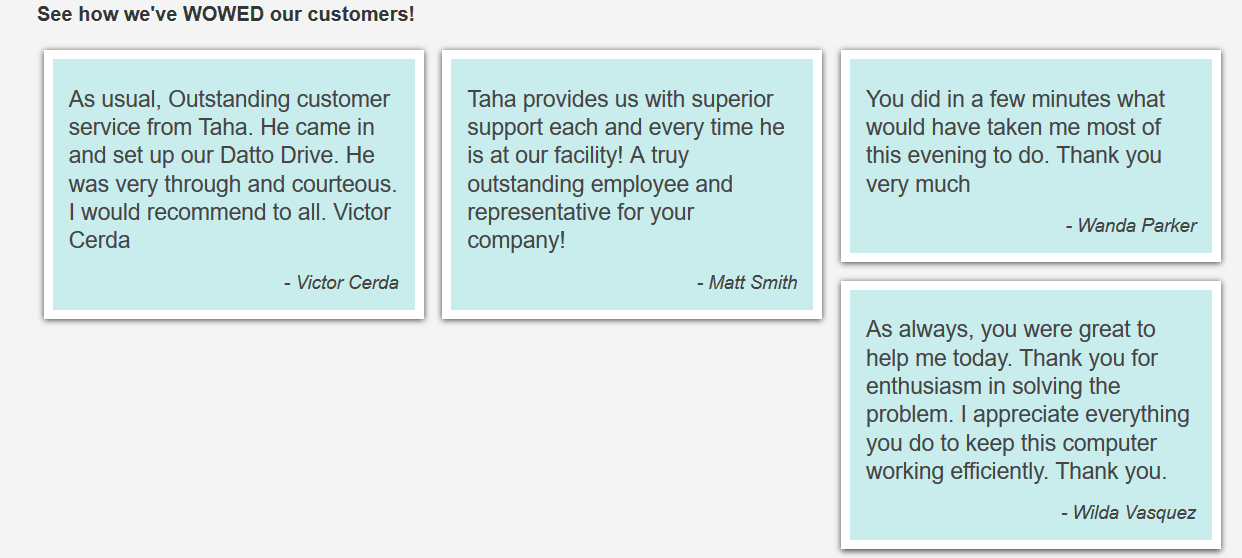Click the 'You did in a few minutes' text
This screenshot has width=1242, height=558.
click(989, 100)
